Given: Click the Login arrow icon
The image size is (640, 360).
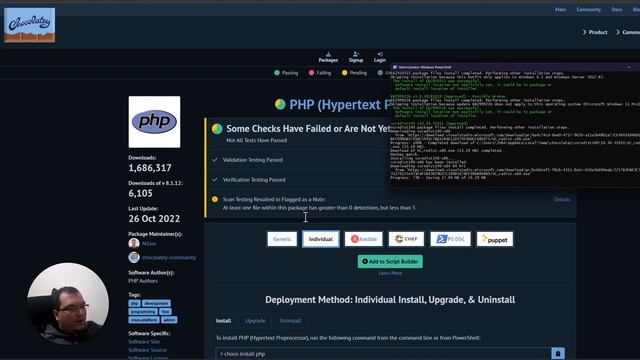Looking at the screenshot, I should point(380,54).
